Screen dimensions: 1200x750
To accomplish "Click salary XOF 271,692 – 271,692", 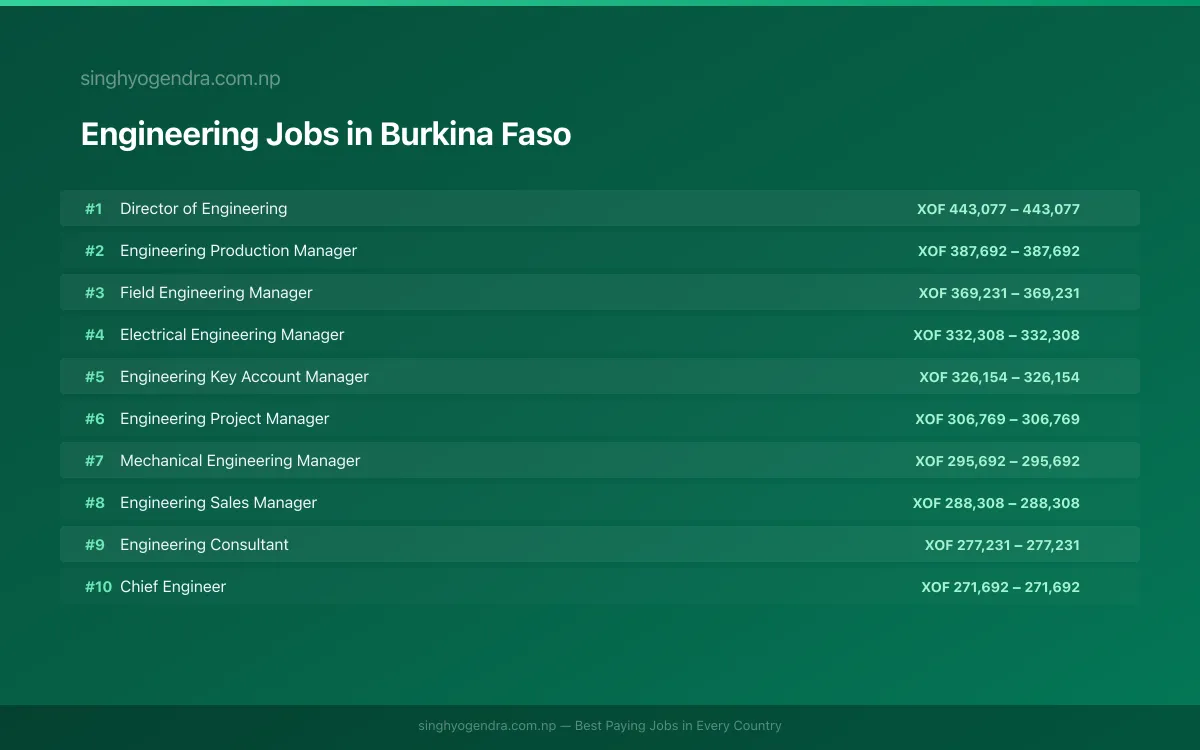I will tap(1000, 587).
